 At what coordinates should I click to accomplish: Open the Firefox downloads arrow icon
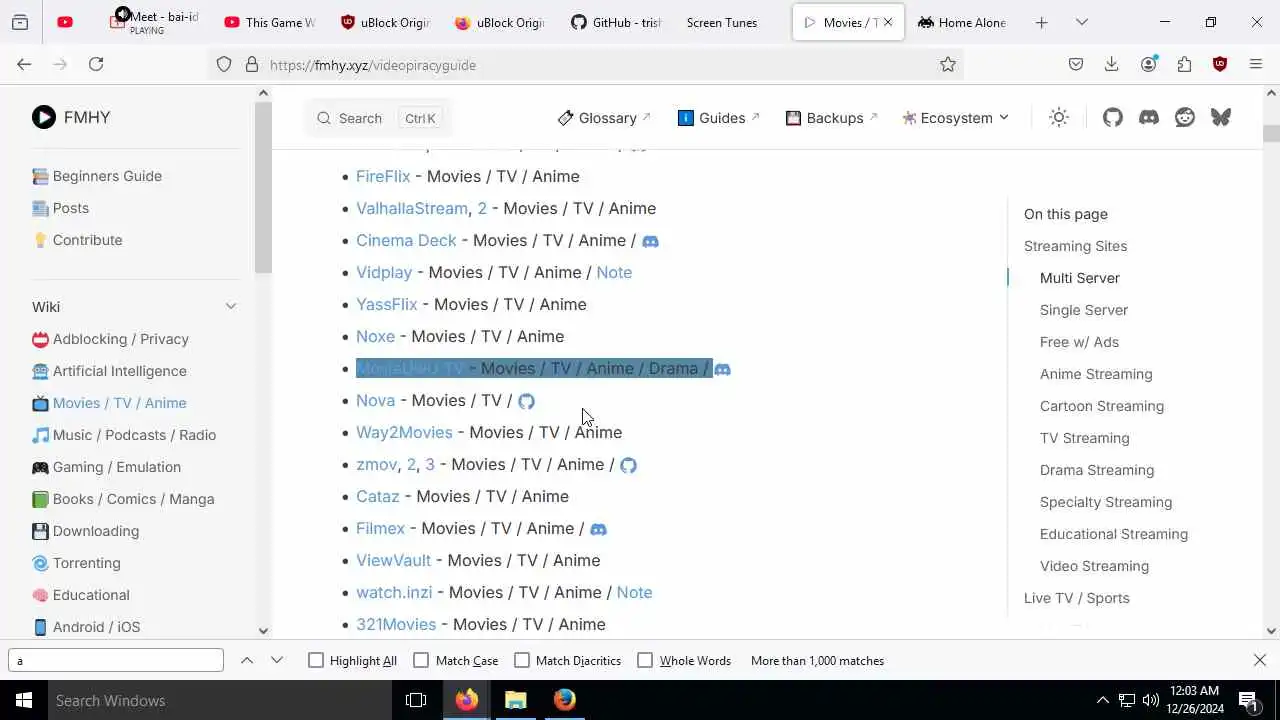pos(1111,64)
